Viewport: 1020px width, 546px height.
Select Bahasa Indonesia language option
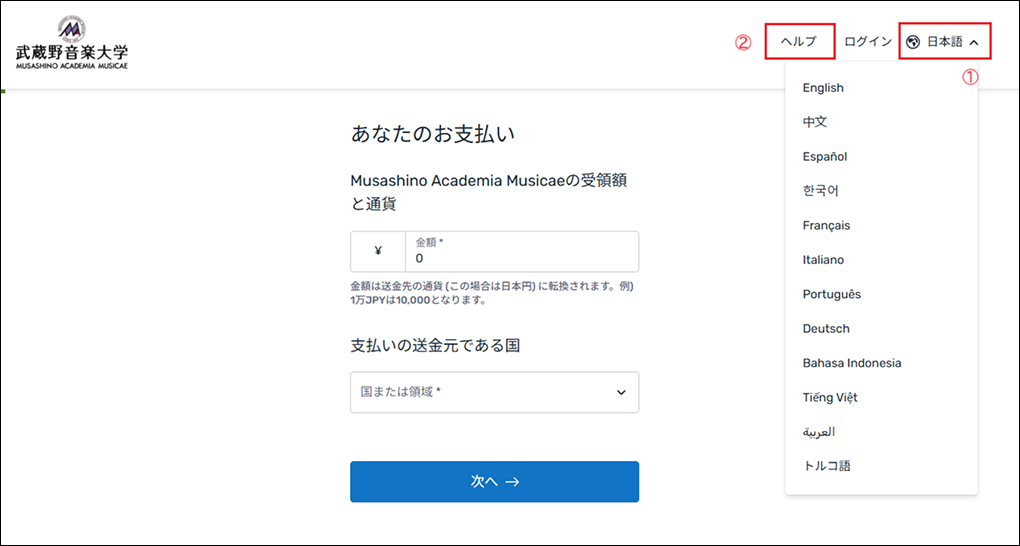click(x=851, y=363)
